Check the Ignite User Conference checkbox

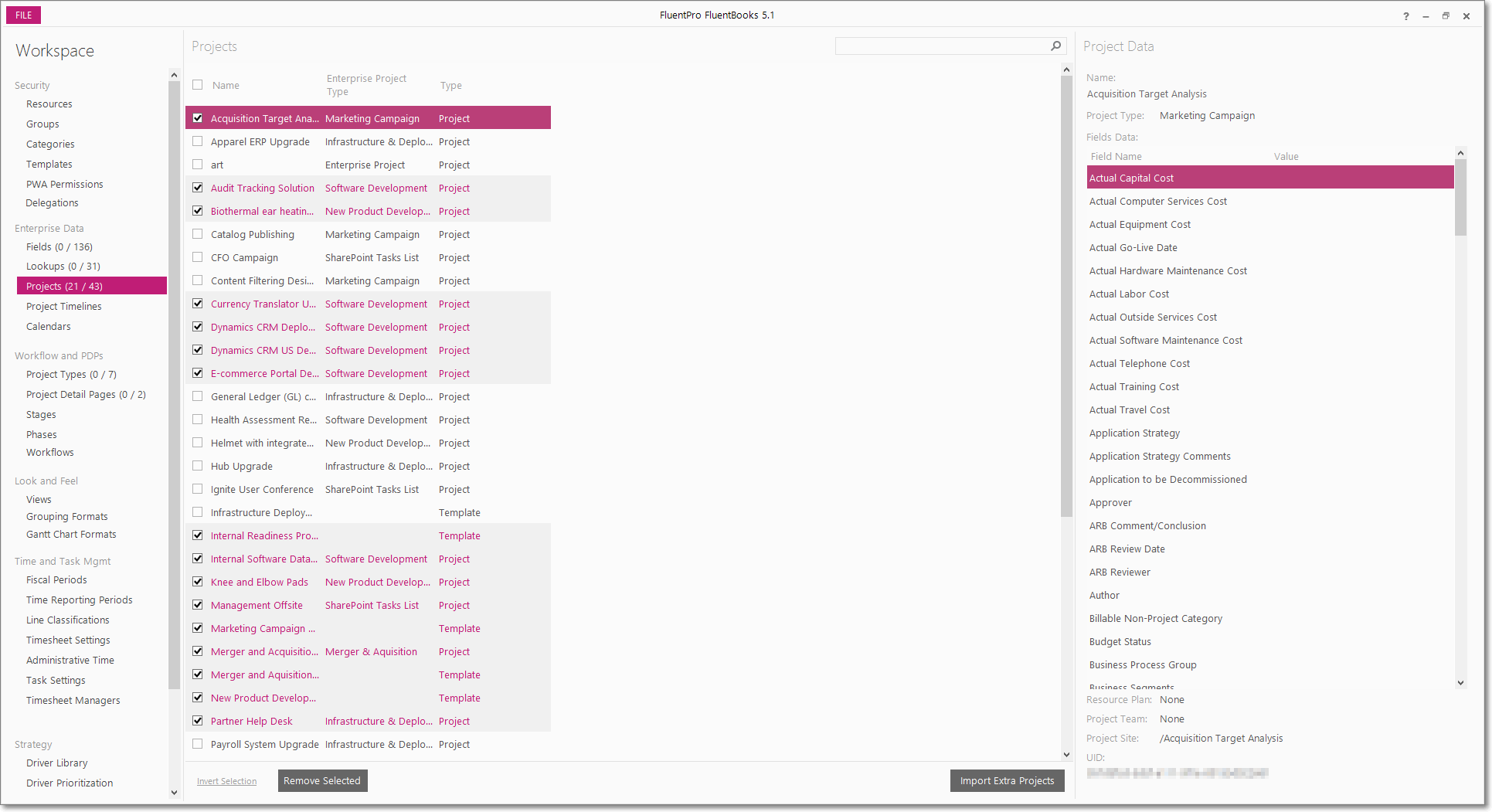point(198,489)
